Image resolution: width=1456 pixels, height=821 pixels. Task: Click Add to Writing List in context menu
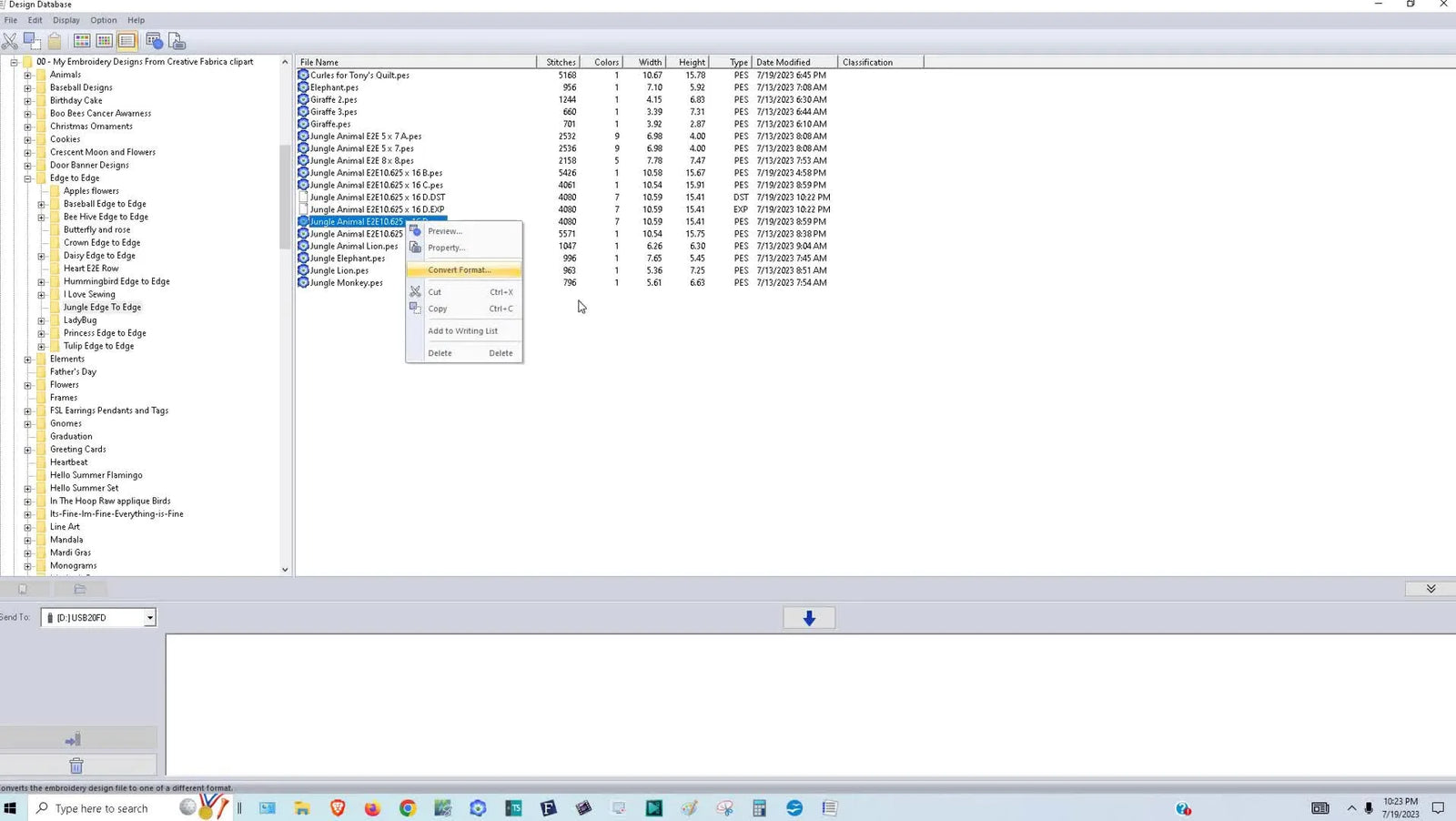tap(462, 330)
